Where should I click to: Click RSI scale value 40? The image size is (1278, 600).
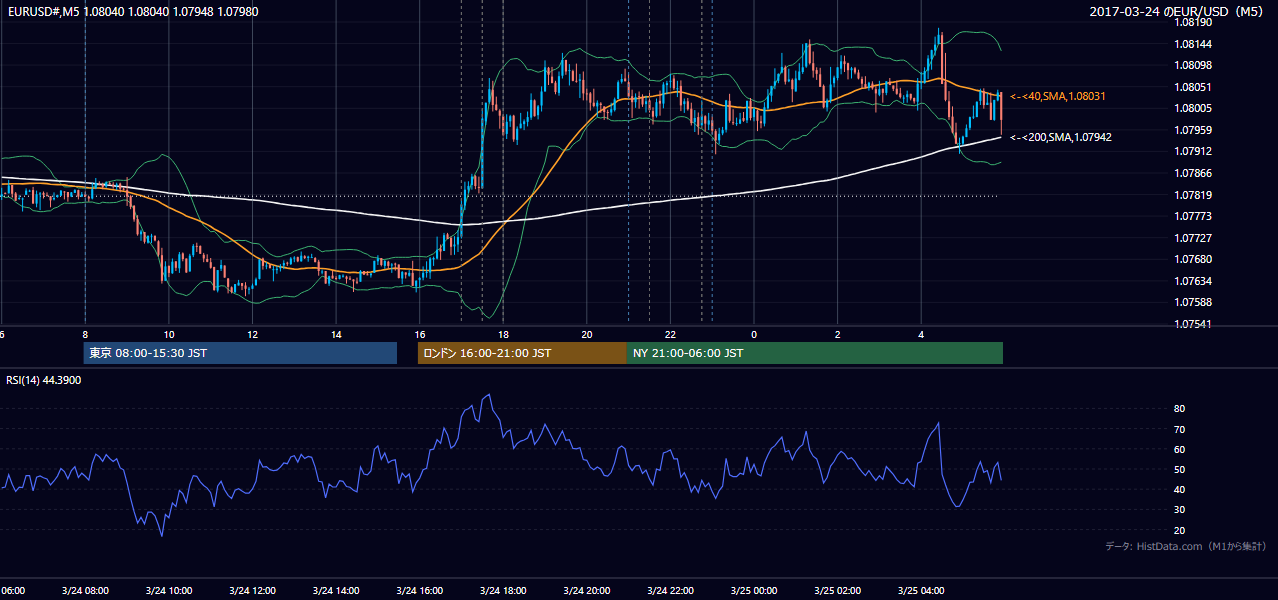[1180, 490]
